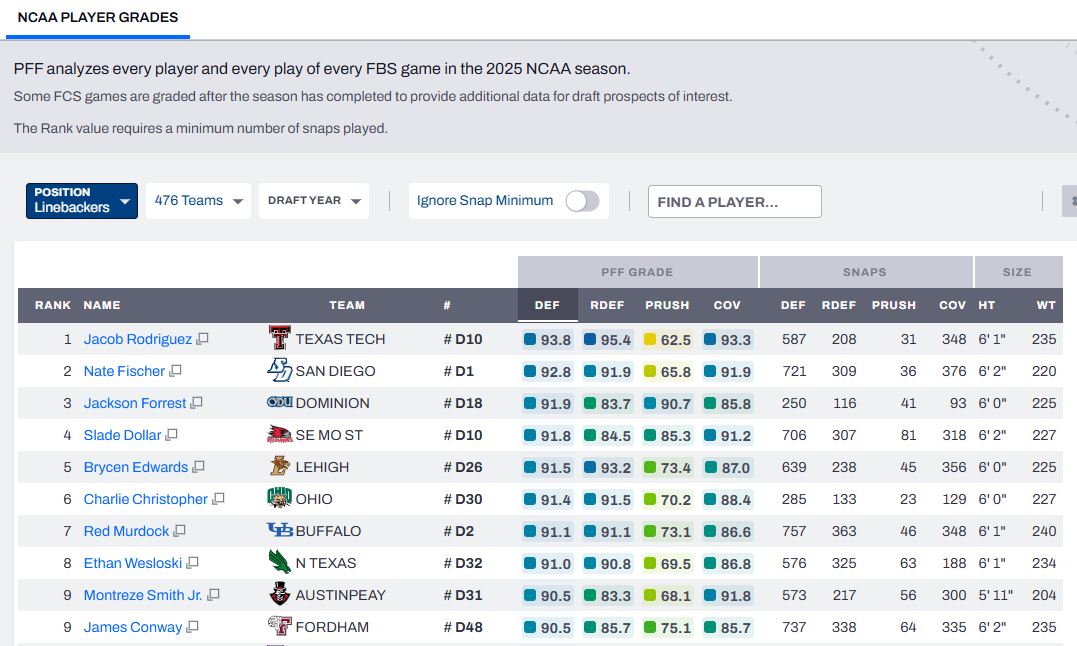Open Nate Fischer player link
The image size is (1077, 646).
pos(124,371)
